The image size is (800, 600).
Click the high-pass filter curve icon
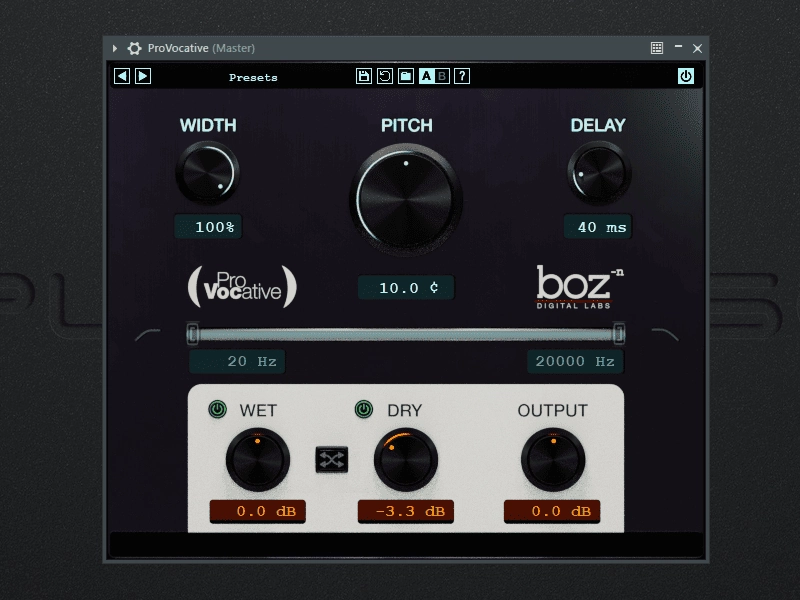point(148,335)
